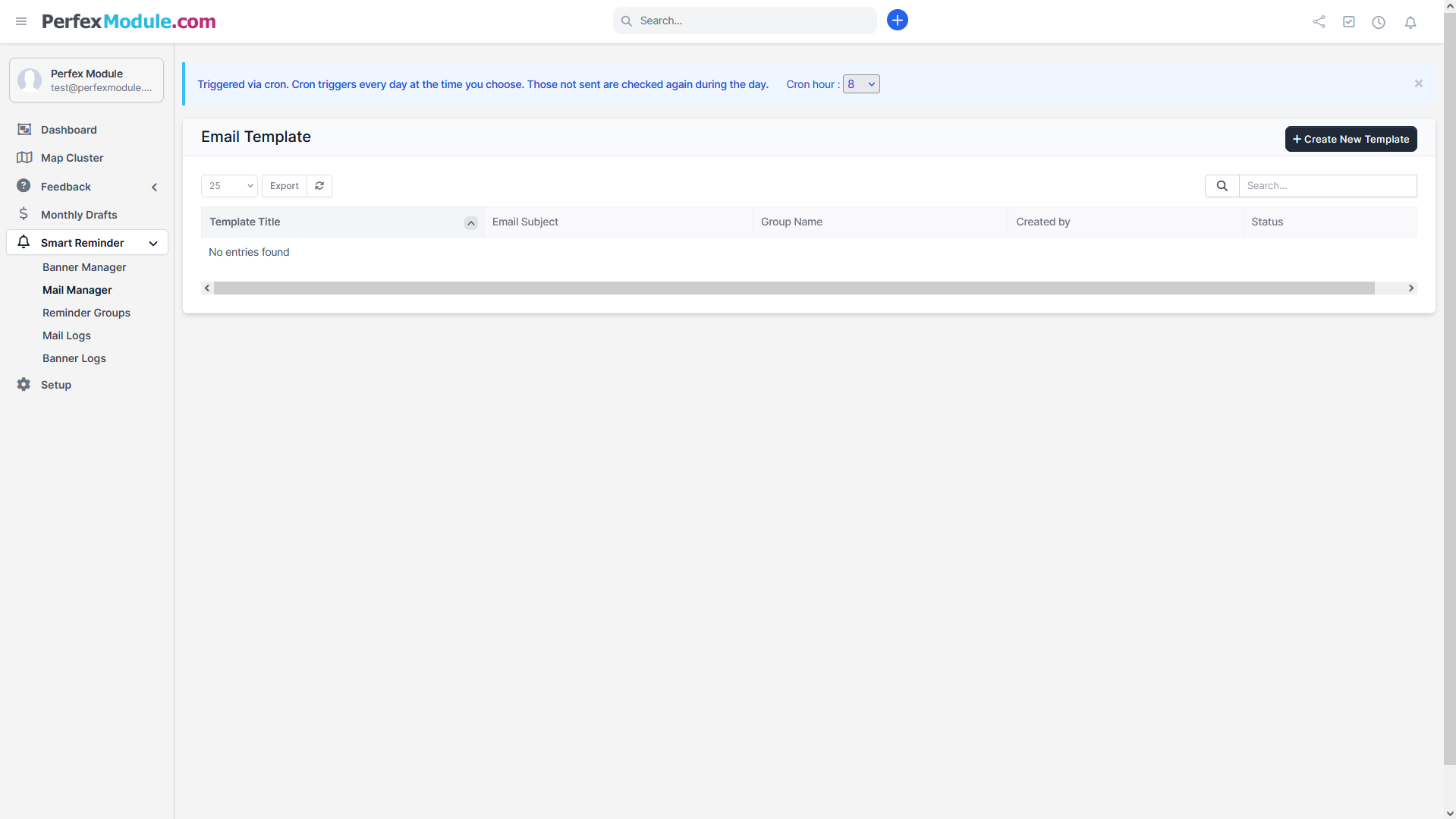The image size is (1456, 819).
Task: Click the table refresh icon
Action: coord(319,186)
